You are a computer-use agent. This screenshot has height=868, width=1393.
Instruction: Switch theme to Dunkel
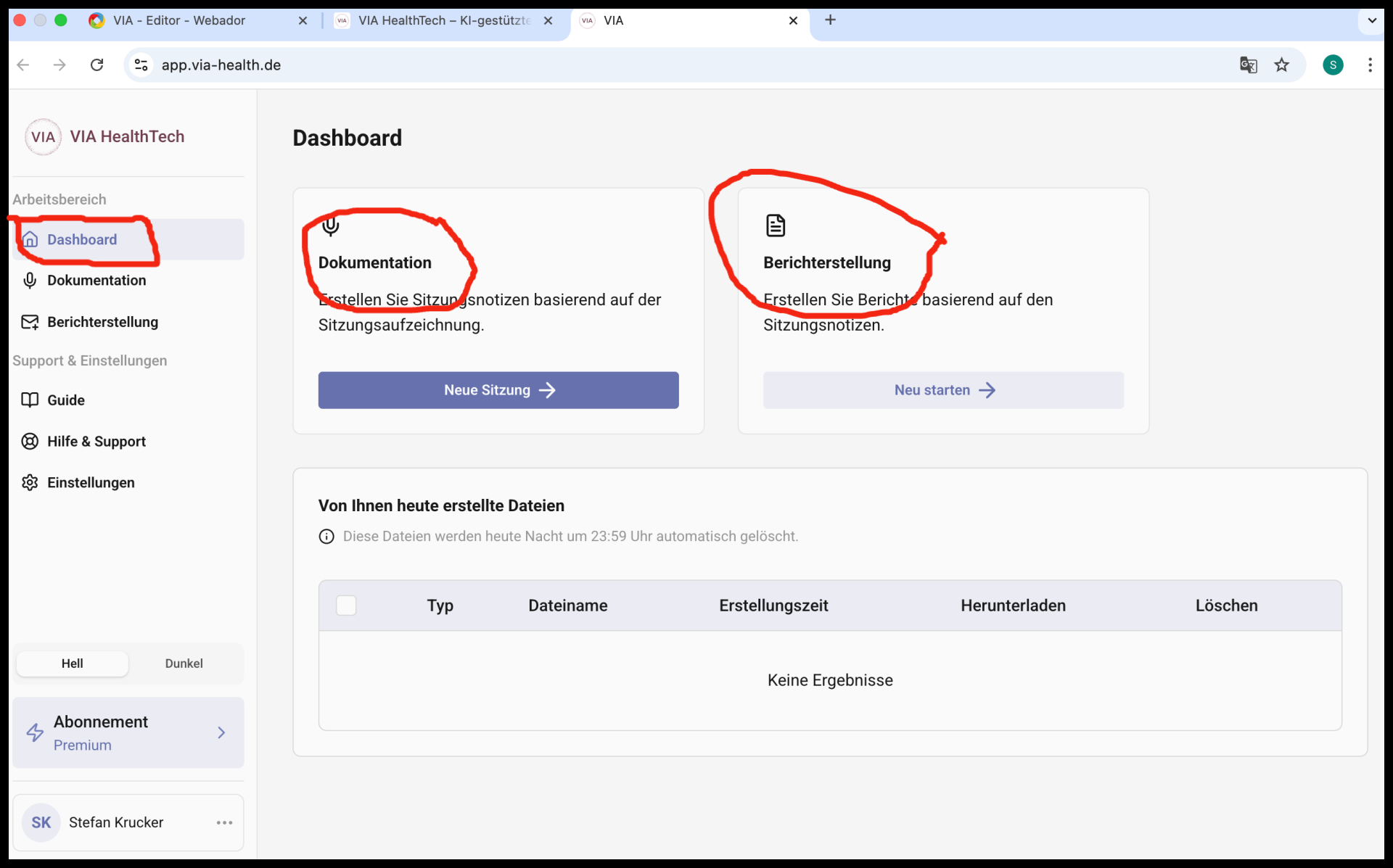point(184,664)
